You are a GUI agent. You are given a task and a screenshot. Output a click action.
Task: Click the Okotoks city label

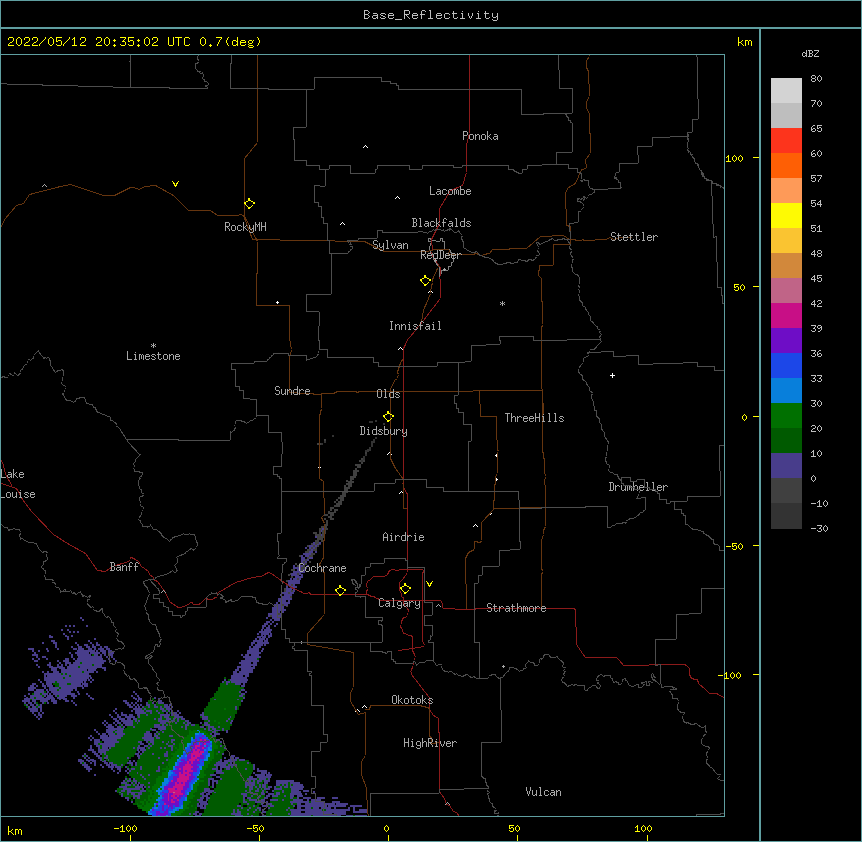click(x=412, y=700)
